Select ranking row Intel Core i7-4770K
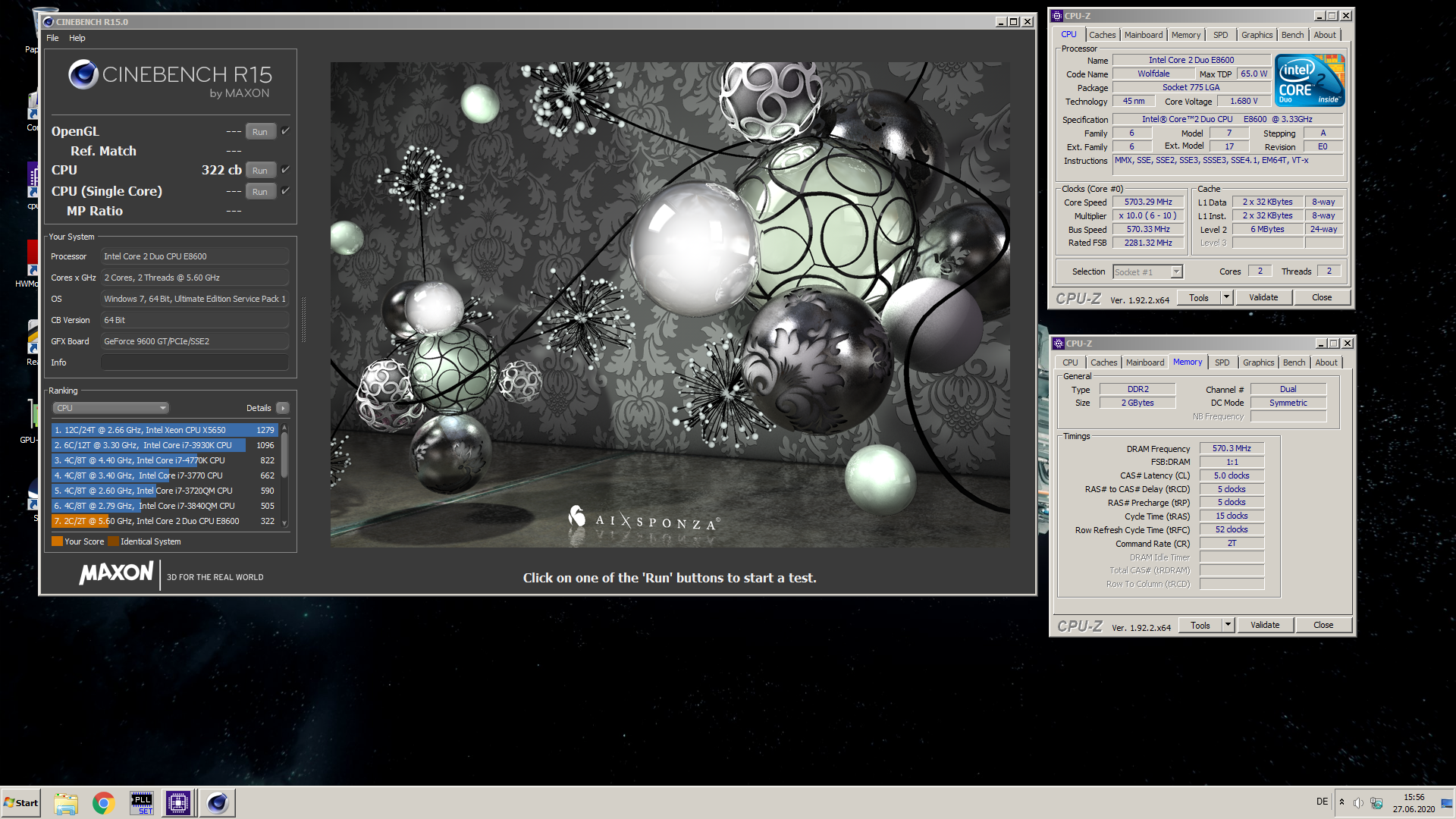 point(165,460)
